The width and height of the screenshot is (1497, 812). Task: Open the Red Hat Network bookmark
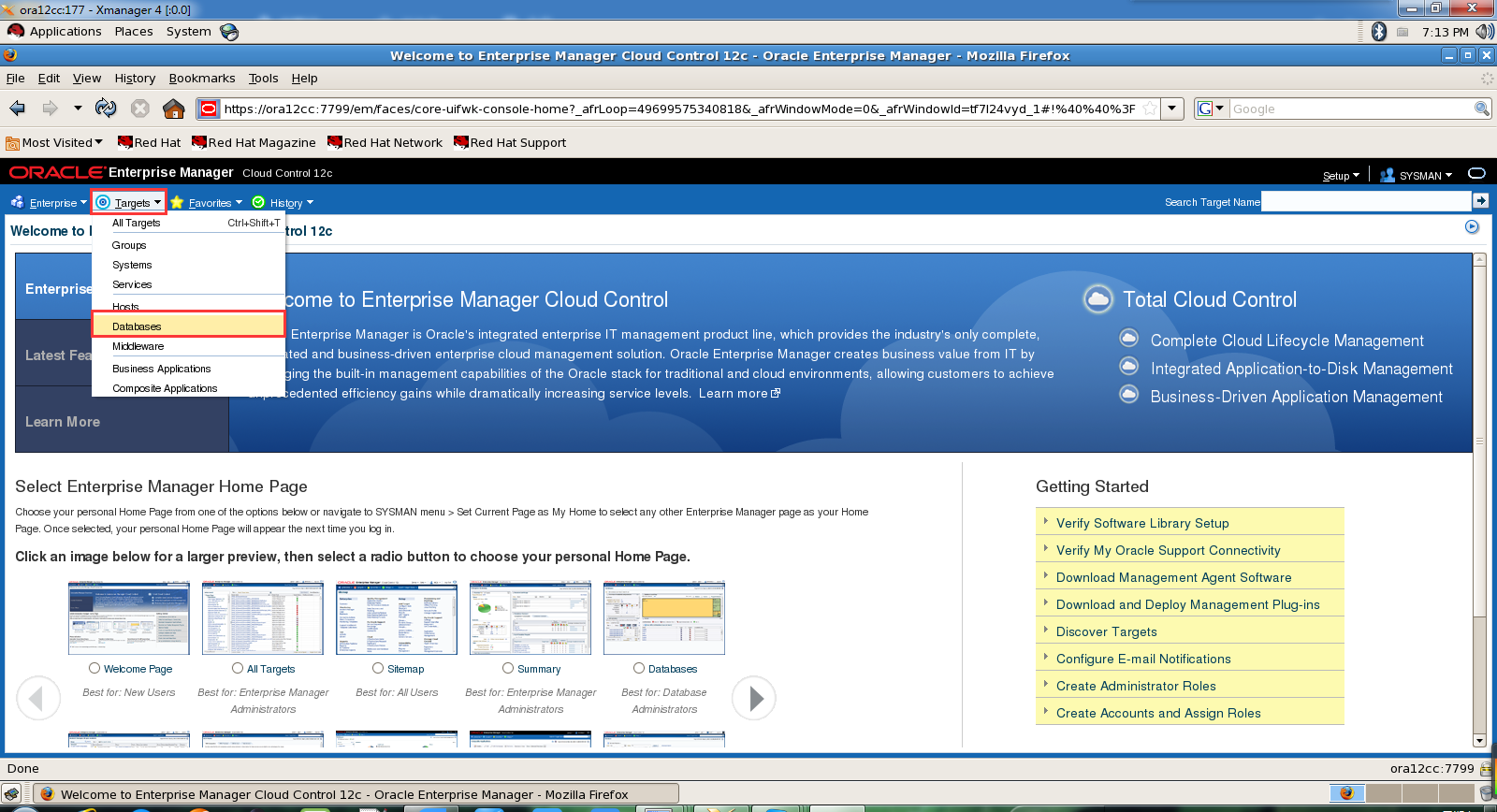[x=385, y=143]
